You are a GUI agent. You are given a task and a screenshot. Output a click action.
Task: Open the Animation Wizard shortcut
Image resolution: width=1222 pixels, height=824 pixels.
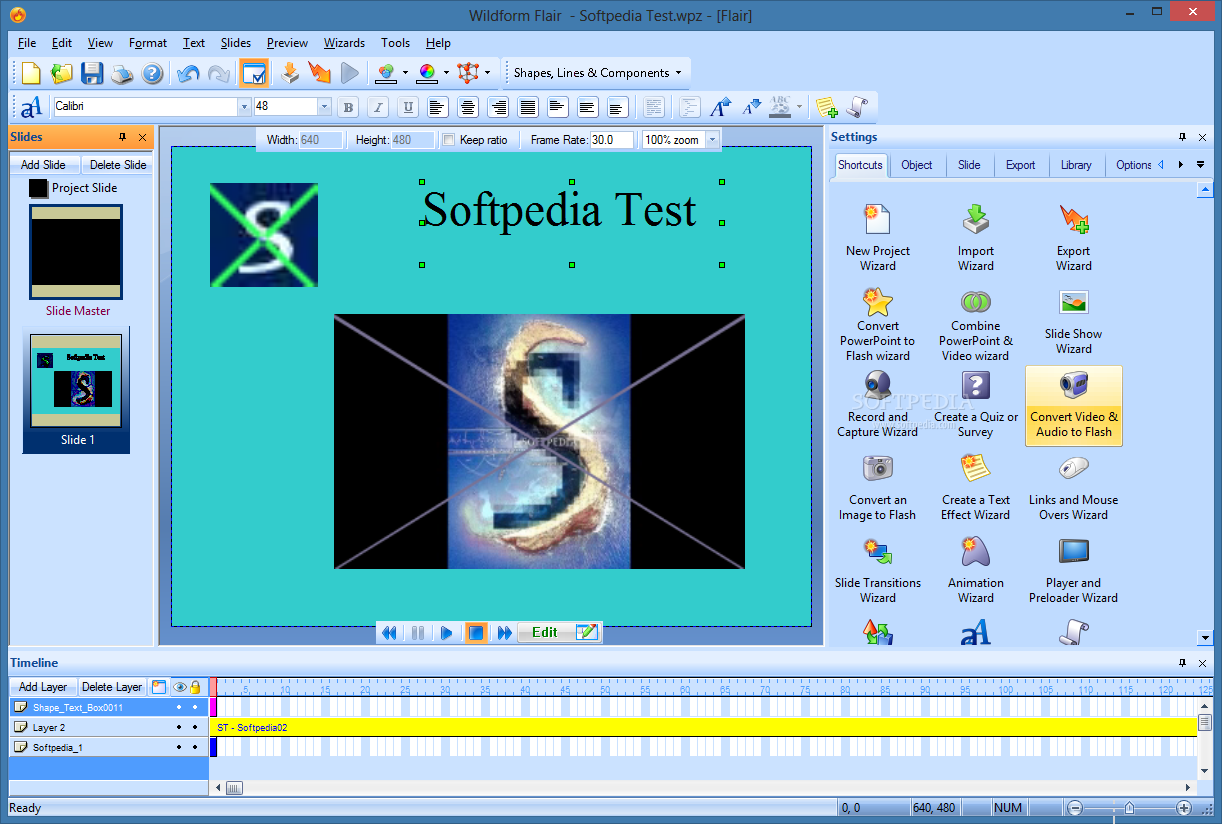click(x=975, y=570)
